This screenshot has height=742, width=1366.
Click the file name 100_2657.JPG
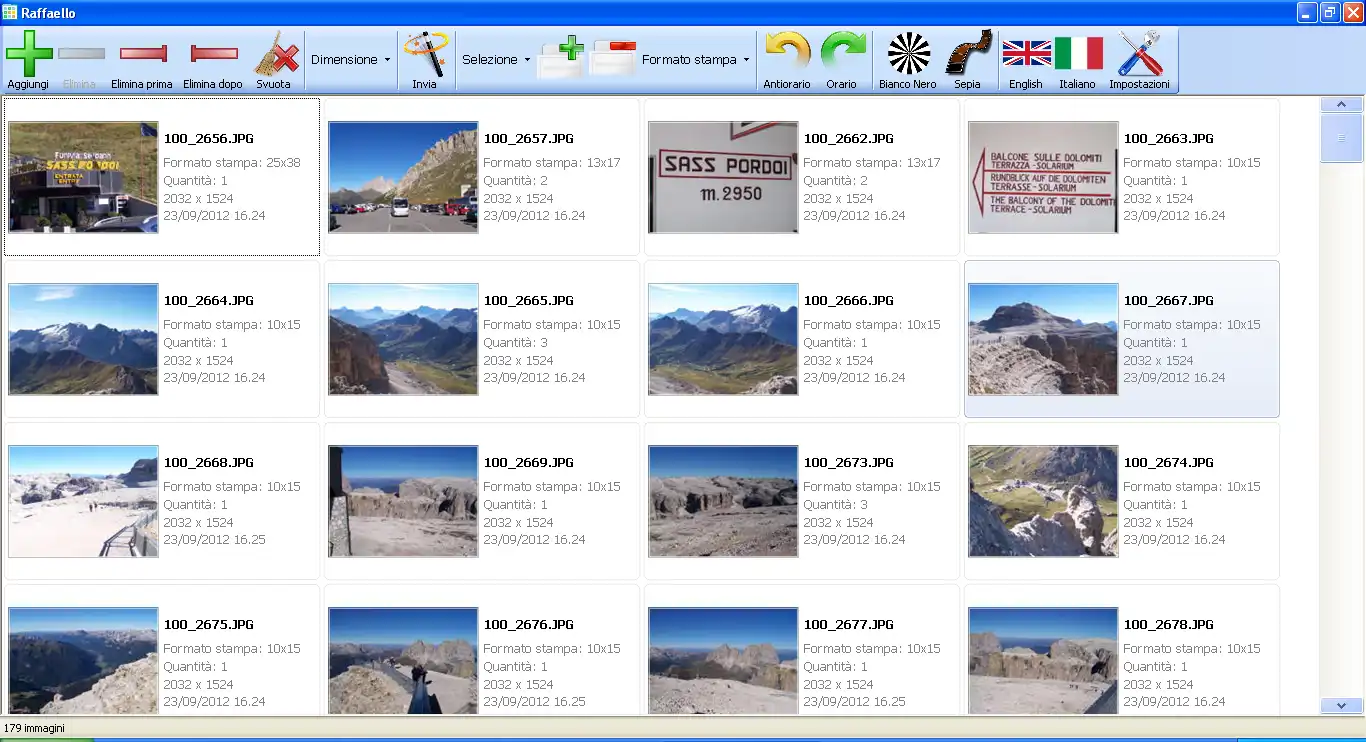click(528, 139)
